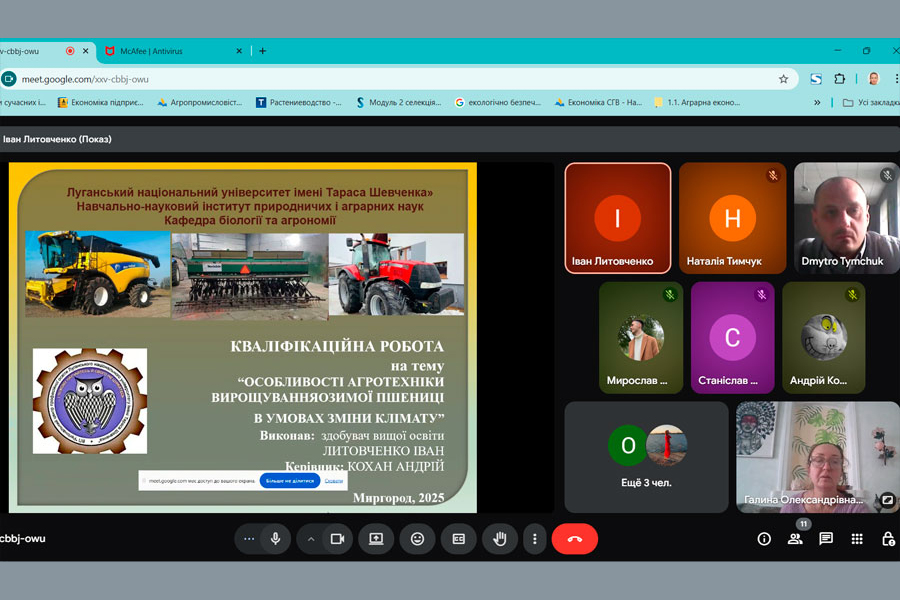
Task: Toggle the camera on or off
Action: [x=337, y=539]
